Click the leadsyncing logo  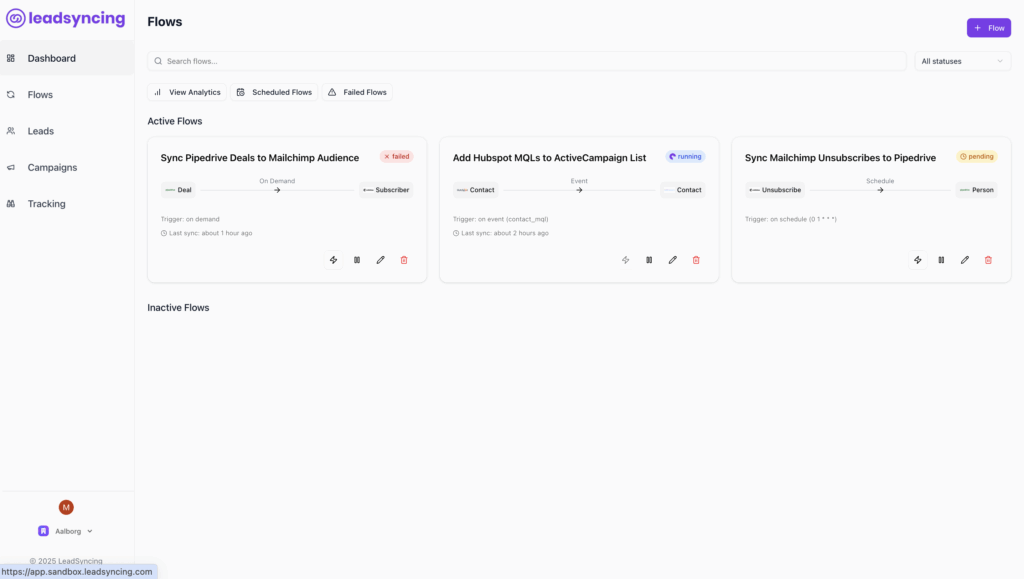(65, 18)
